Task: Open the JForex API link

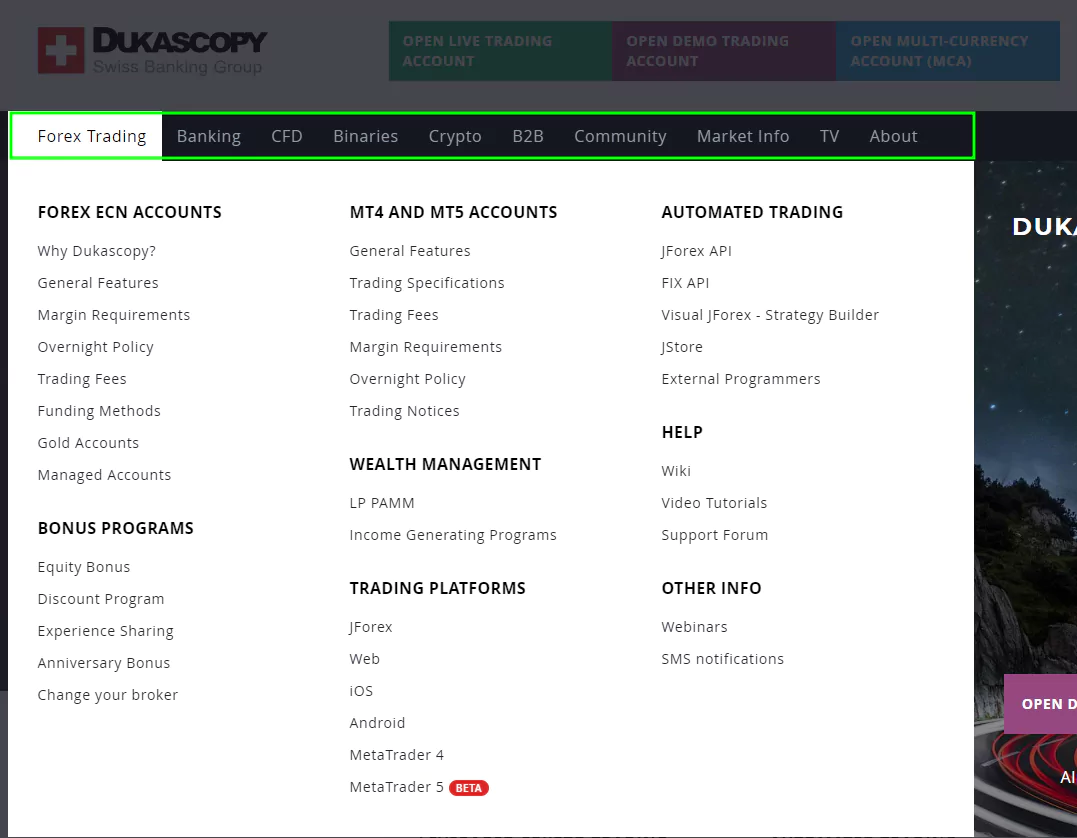Action: 696,251
